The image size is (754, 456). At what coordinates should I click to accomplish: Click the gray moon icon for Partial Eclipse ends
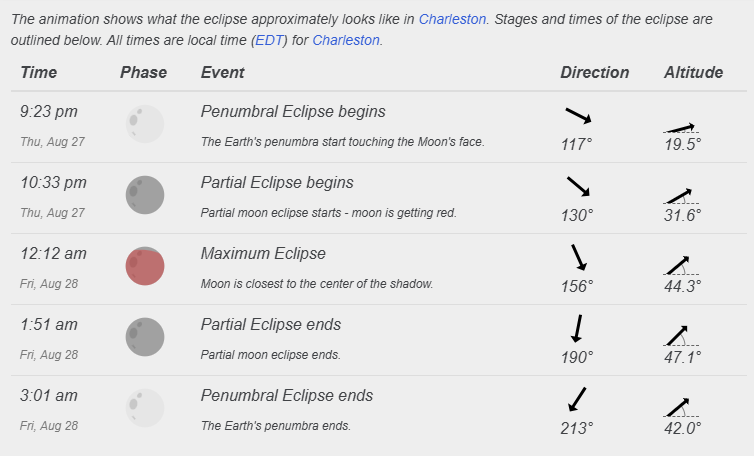145,337
